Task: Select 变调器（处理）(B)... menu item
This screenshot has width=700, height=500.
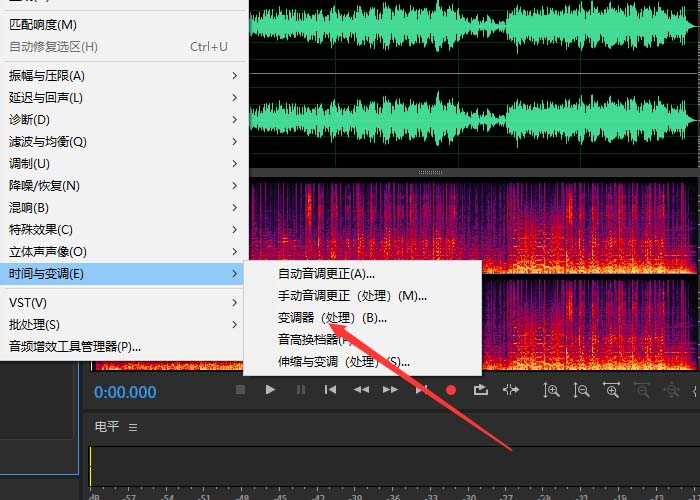Action: pos(332,318)
